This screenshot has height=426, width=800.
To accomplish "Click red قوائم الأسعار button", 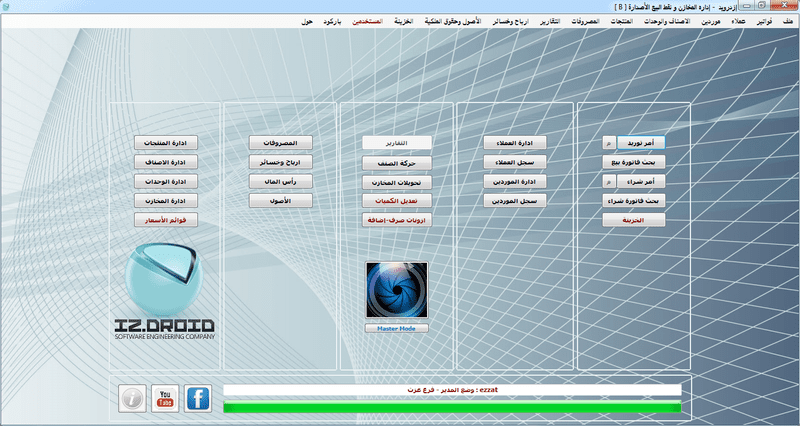I will tap(166, 220).
